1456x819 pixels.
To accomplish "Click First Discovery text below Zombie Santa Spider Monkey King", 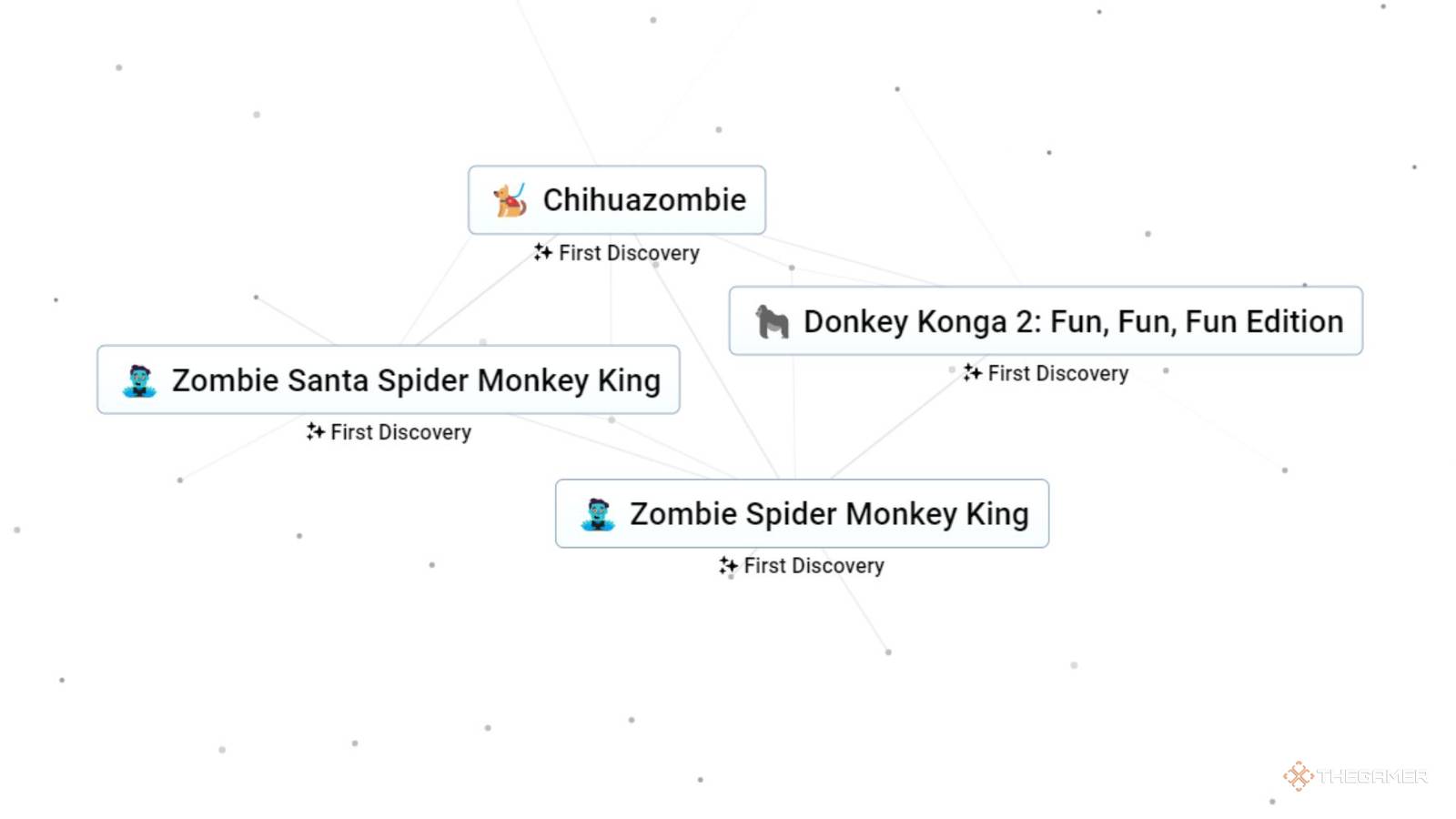I will tap(400, 432).
